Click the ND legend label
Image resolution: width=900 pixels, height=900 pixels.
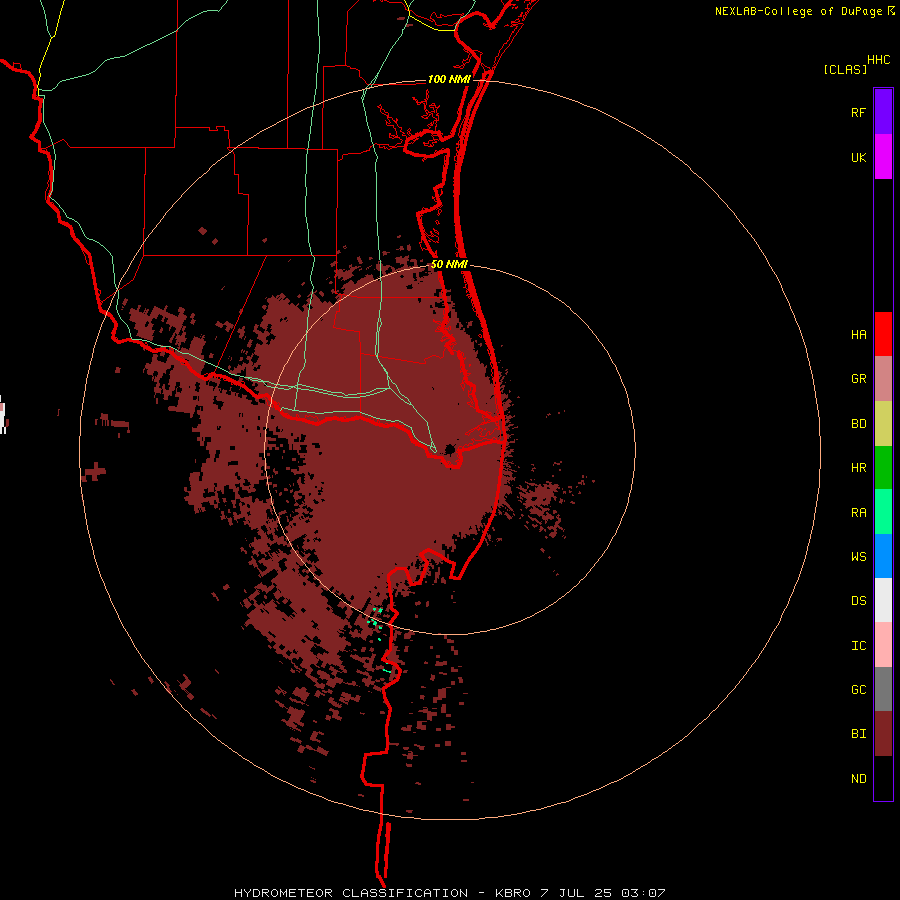pyautogui.click(x=858, y=779)
